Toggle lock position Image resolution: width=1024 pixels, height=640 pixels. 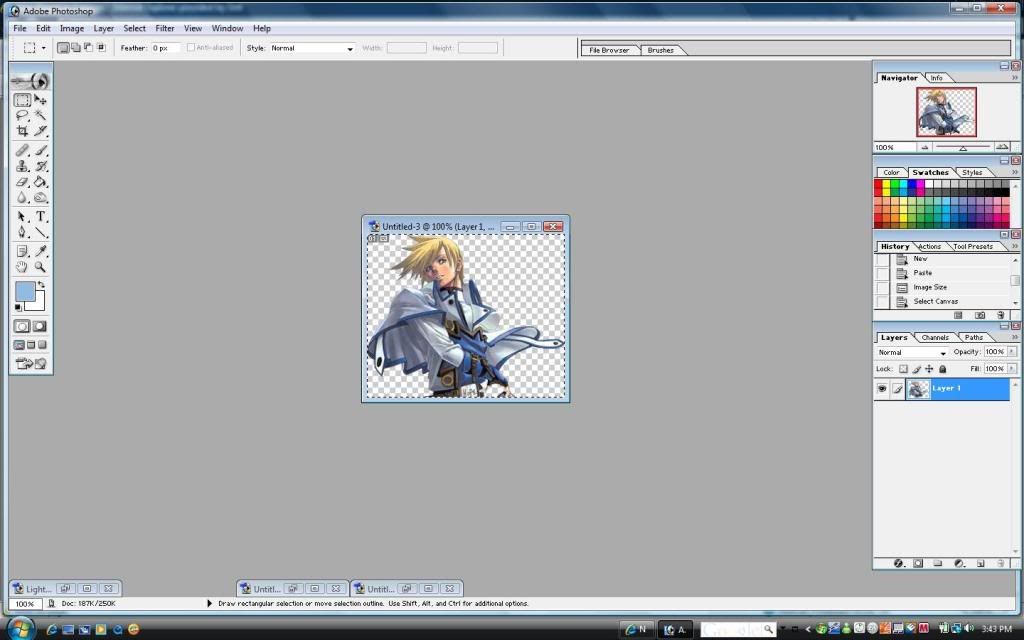coord(929,369)
